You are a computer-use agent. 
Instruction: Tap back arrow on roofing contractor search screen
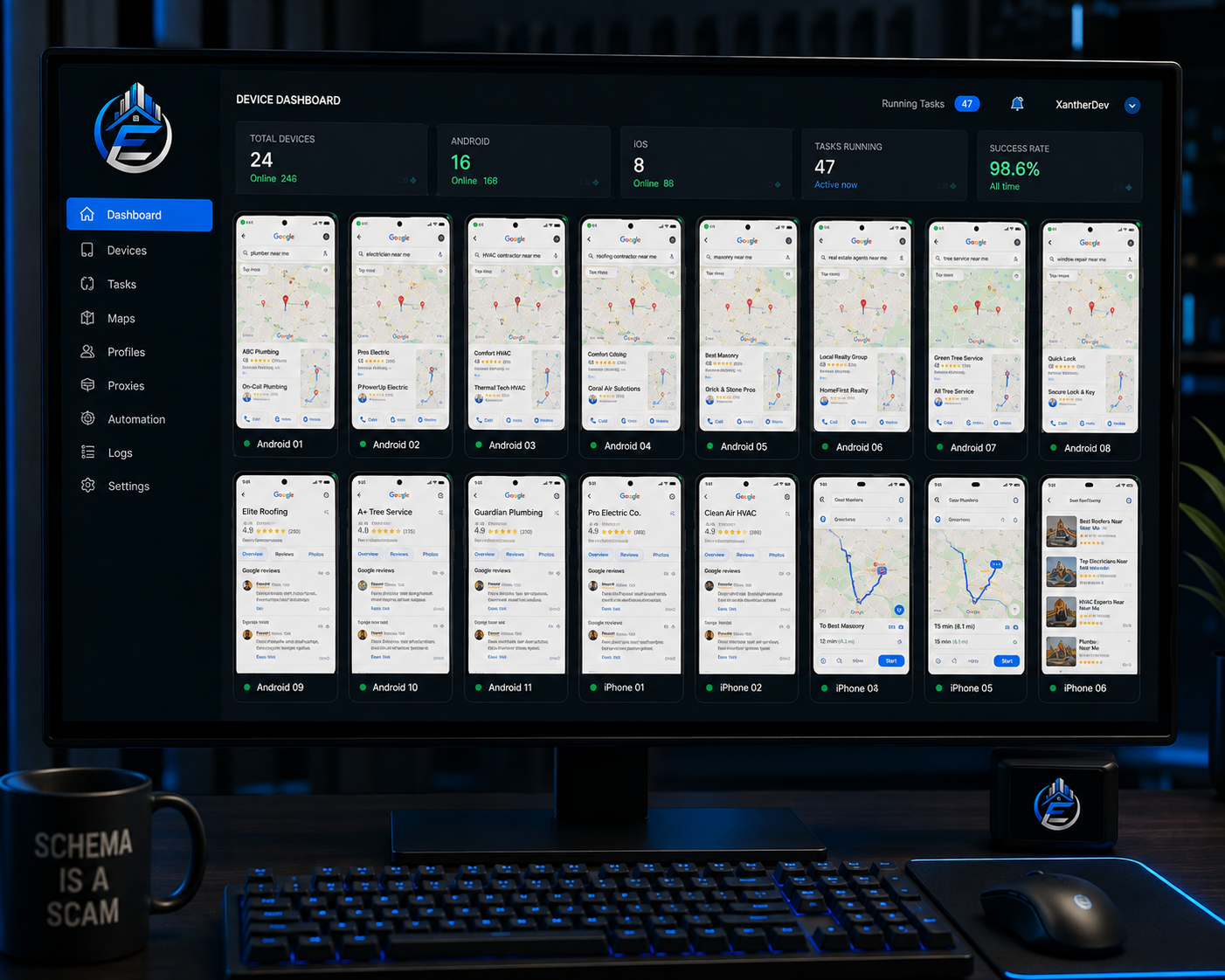[x=590, y=239]
